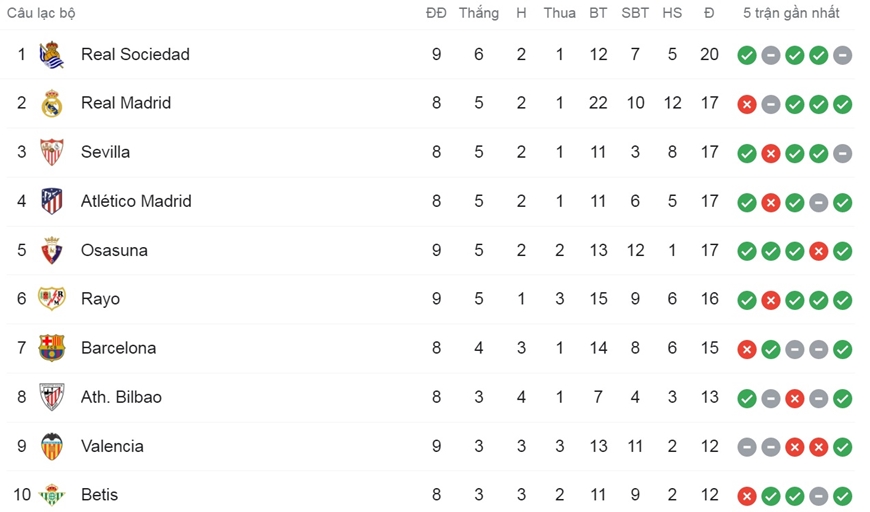Viewport: 870px width, 512px height.
Task: Click Osasuna's red loss result icon
Action: 818,251
